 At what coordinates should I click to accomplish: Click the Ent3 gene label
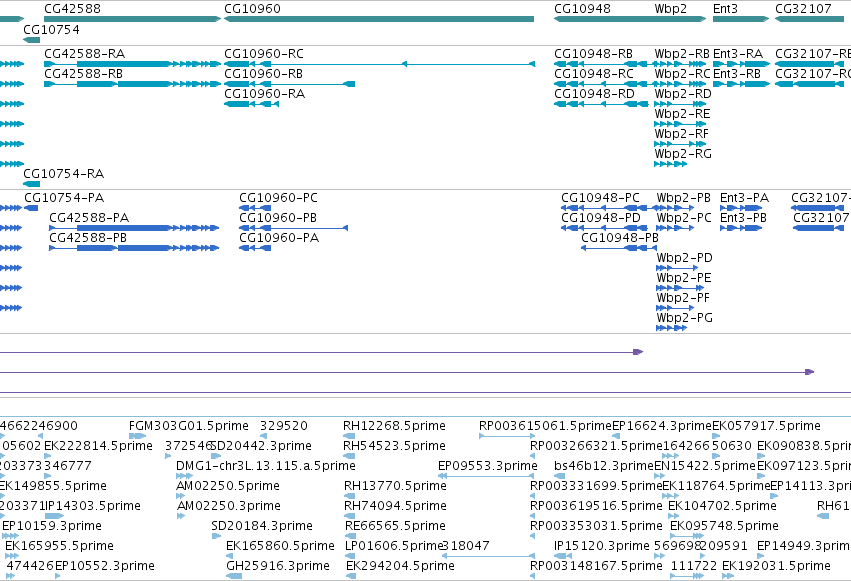click(725, 9)
